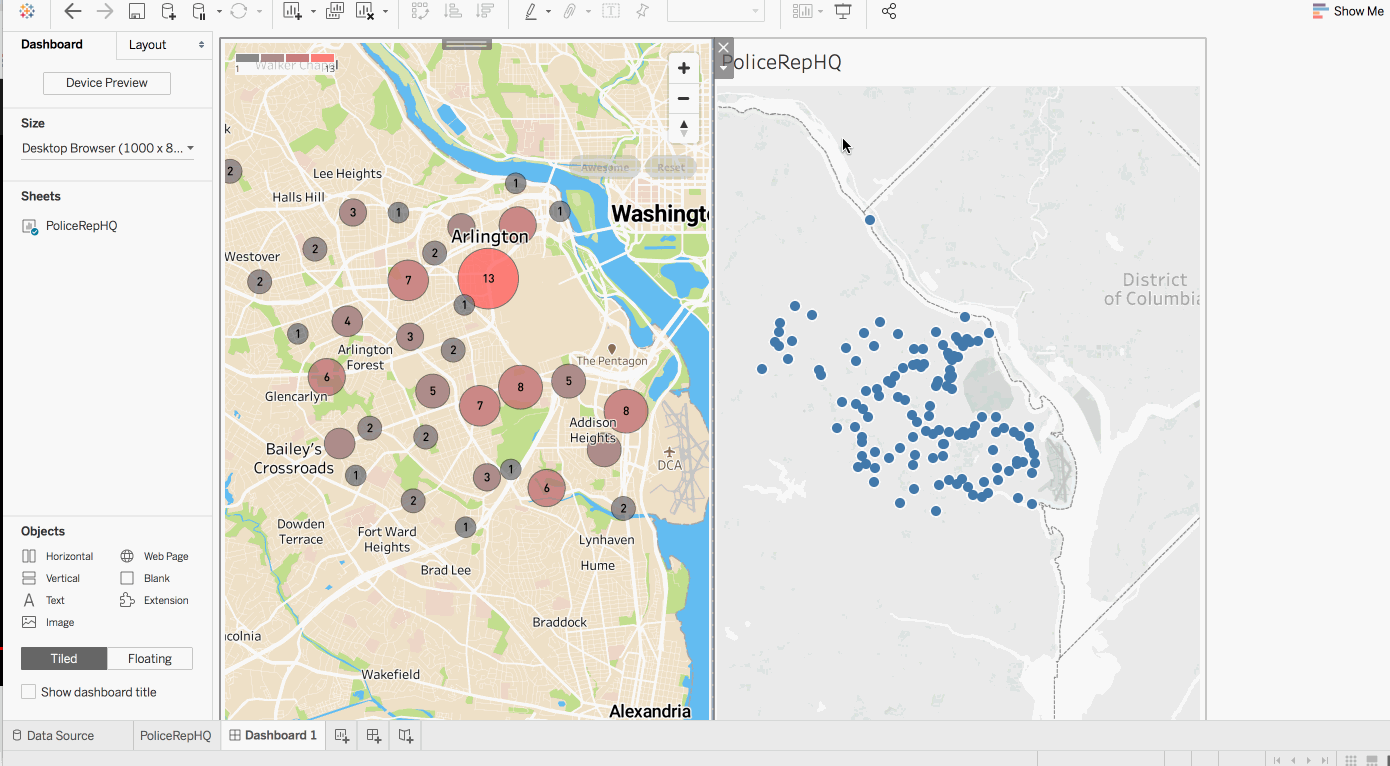This screenshot has width=1390, height=766.
Task: Select the Image object
Action: tap(48, 622)
